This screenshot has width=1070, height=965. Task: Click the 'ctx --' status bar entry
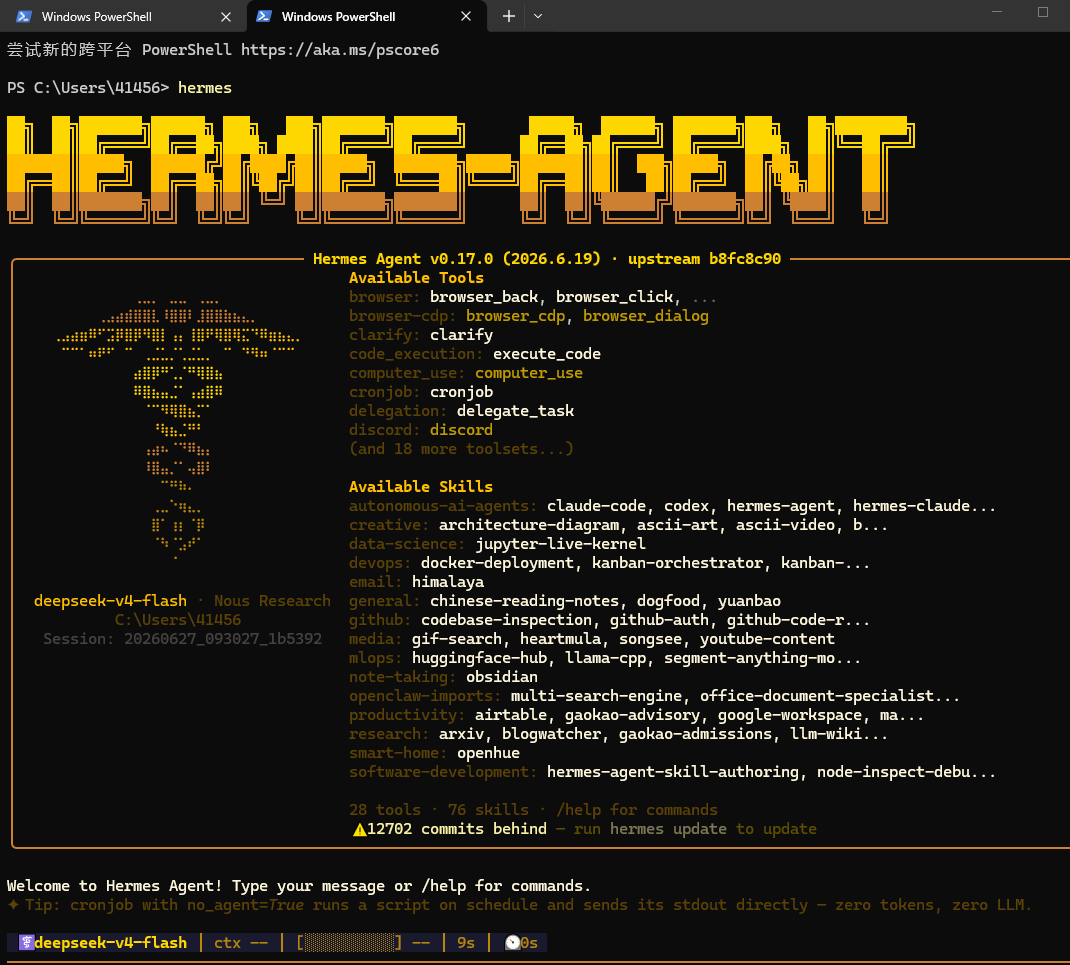(241, 942)
